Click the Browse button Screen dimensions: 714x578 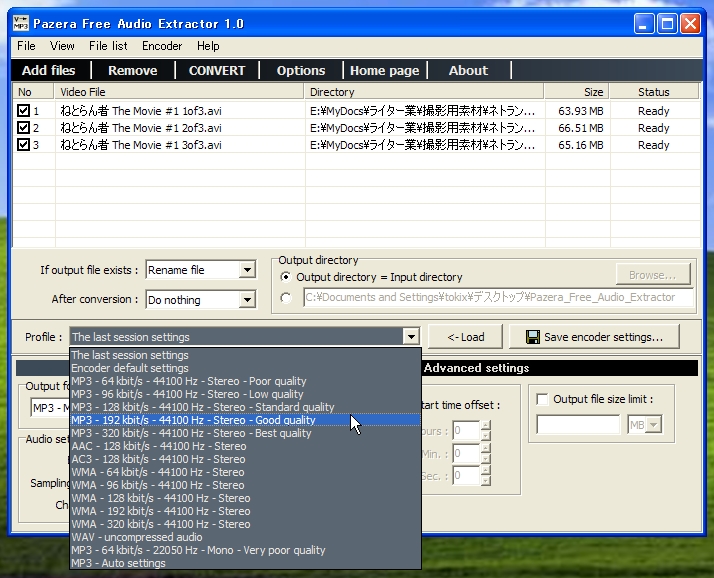click(x=653, y=275)
